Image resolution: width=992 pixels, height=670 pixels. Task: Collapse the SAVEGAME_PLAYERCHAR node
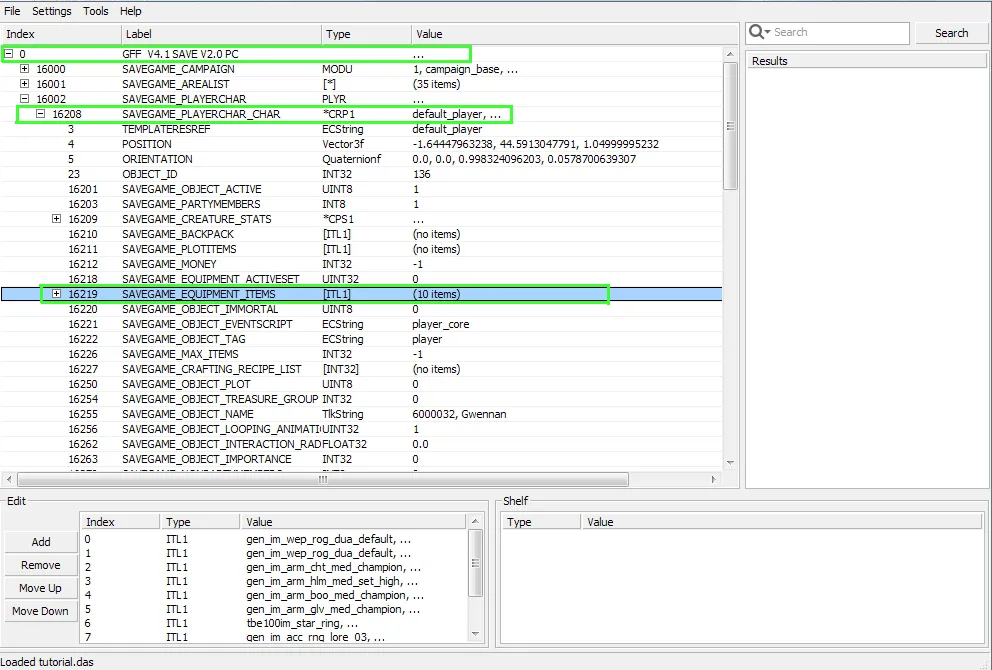(25, 99)
